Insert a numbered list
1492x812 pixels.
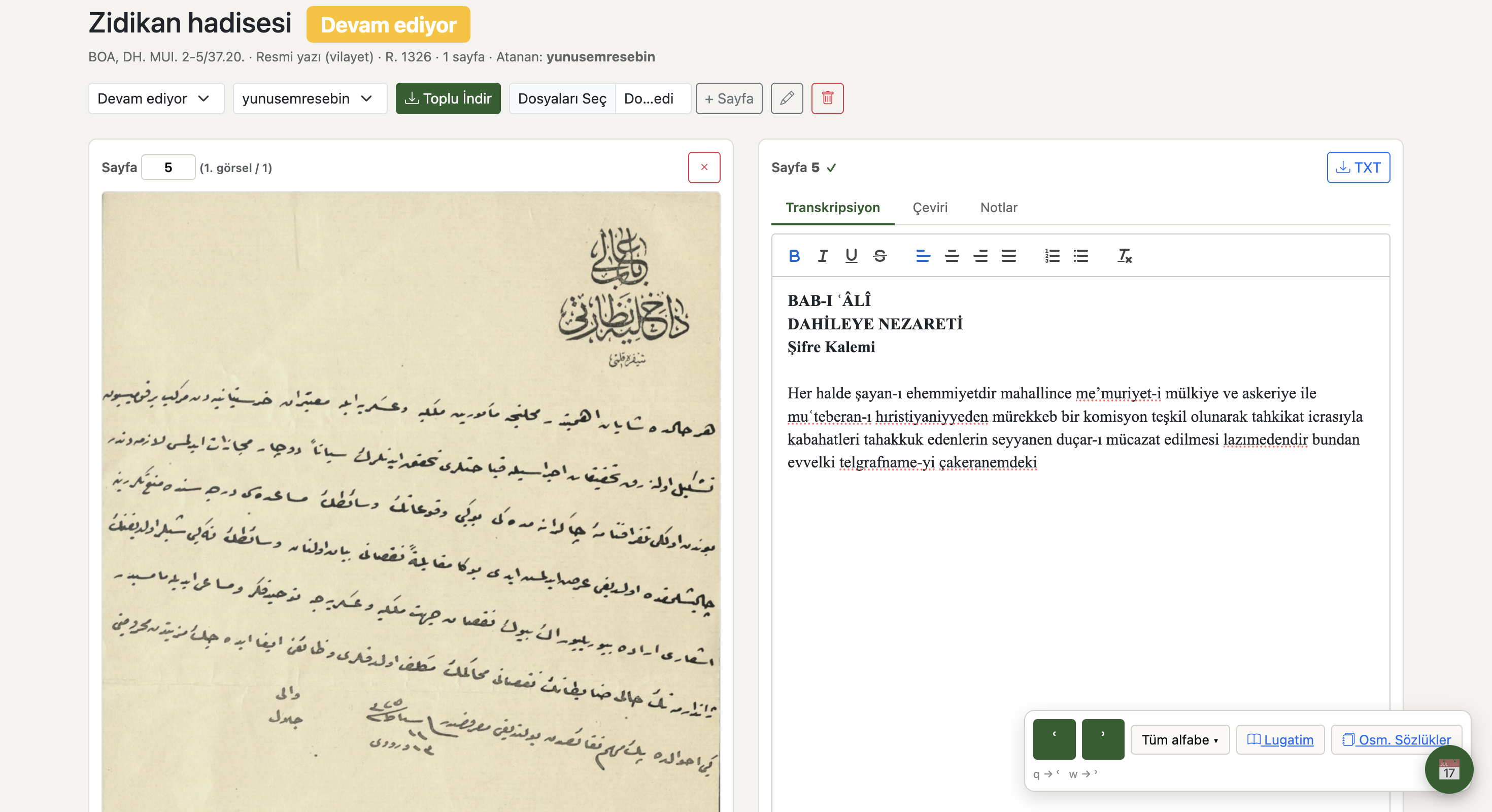[x=1052, y=255]
